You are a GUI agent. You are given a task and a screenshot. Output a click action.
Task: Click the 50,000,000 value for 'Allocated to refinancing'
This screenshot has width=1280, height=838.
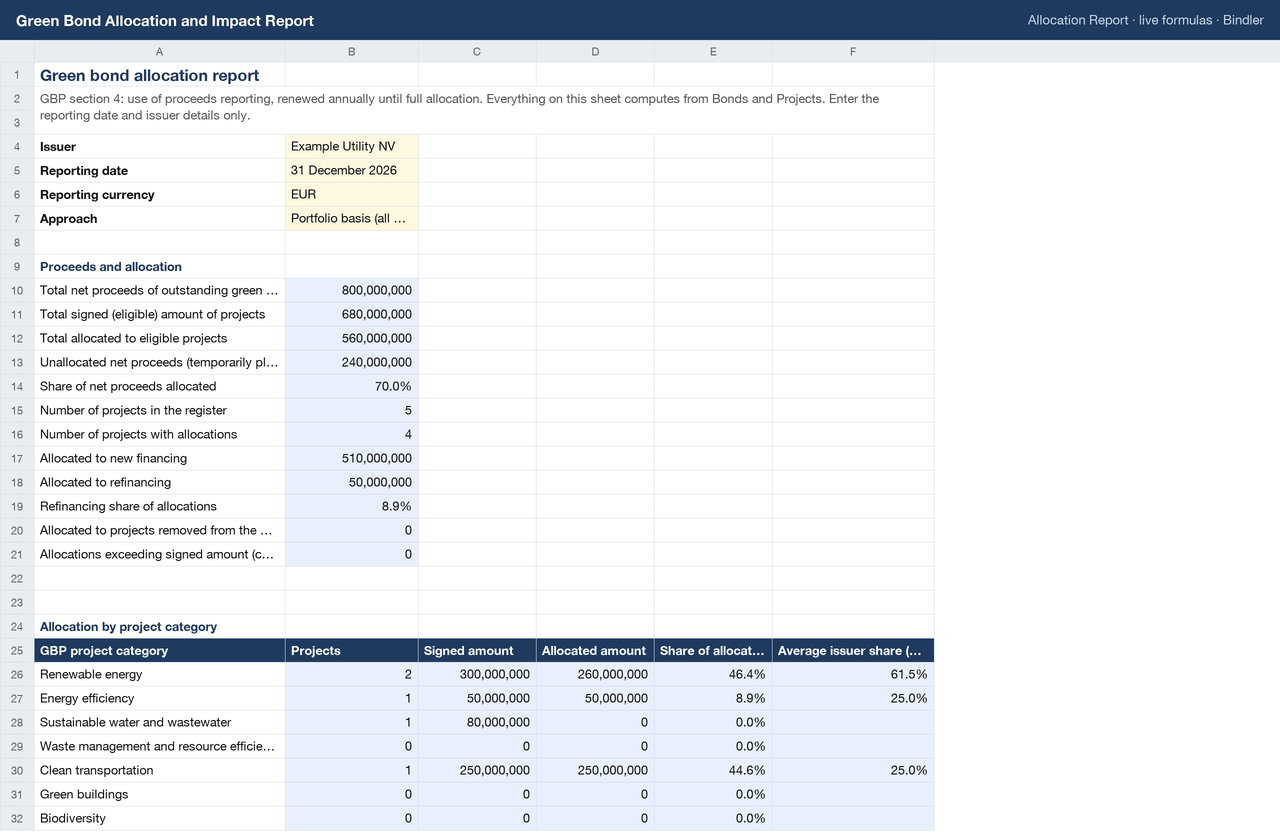click(x=352, y=483)
